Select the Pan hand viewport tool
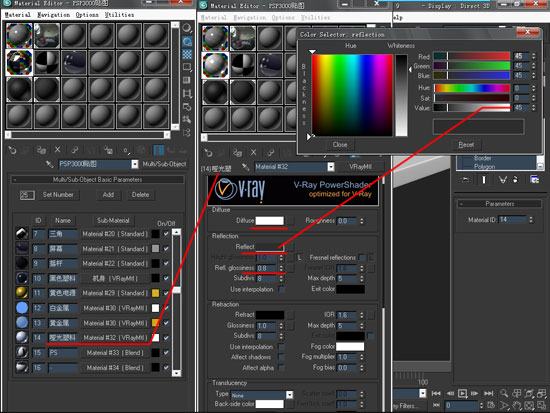Screen dimensions: 550x413 (516, 406)
